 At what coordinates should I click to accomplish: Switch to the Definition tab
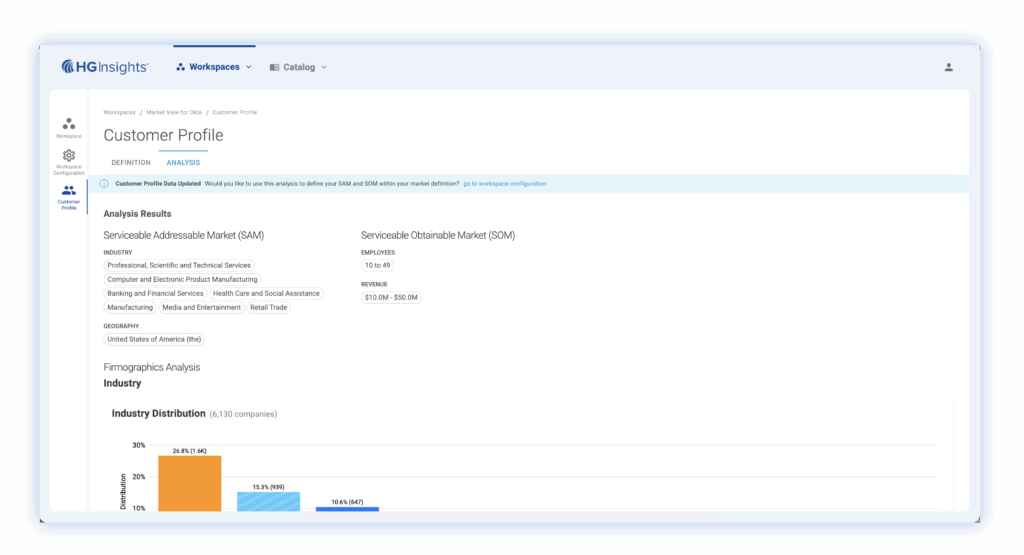[131, 163]
